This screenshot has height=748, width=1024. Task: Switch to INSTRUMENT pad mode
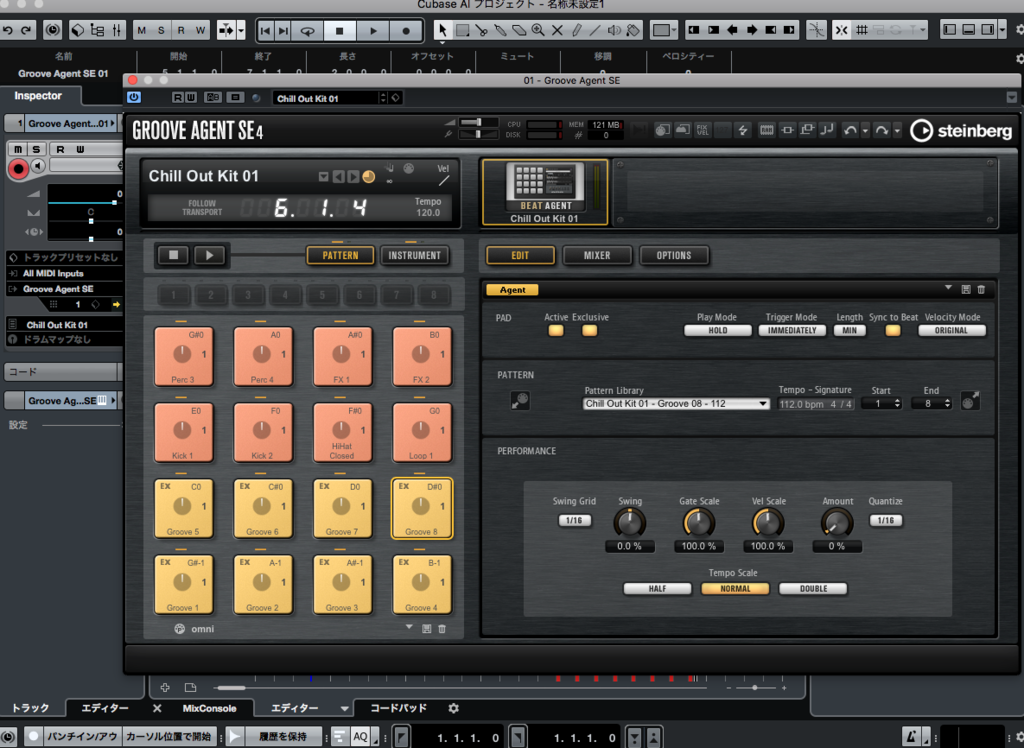(x=415, y=255)
